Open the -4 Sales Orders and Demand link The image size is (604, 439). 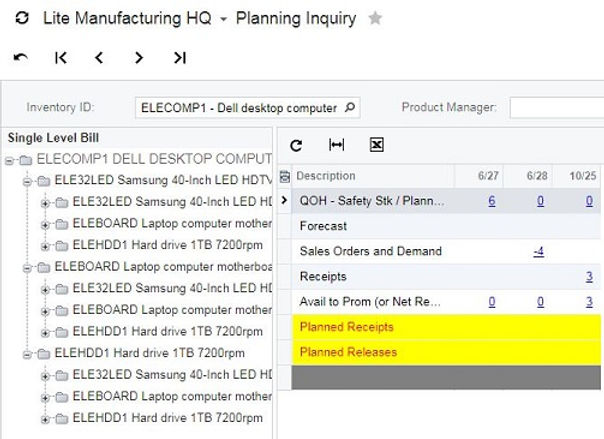(539, 251)
